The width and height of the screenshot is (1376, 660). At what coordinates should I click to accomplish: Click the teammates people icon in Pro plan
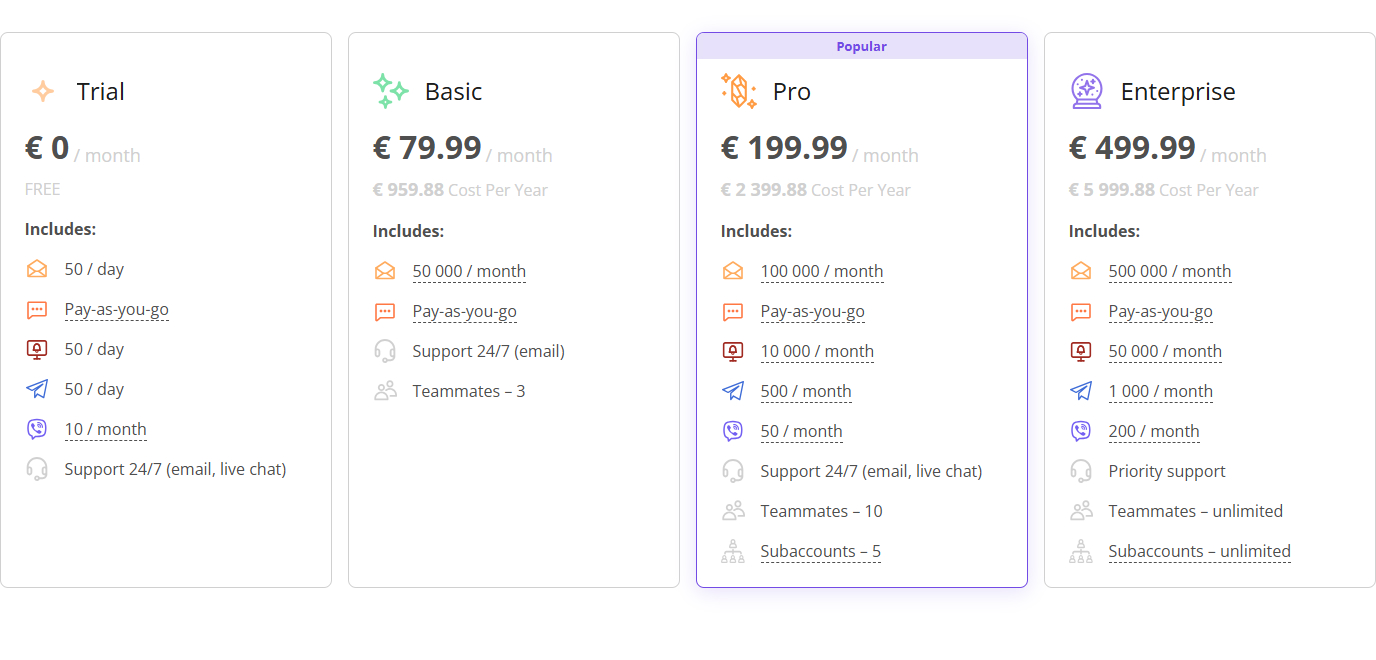point(733,511)
